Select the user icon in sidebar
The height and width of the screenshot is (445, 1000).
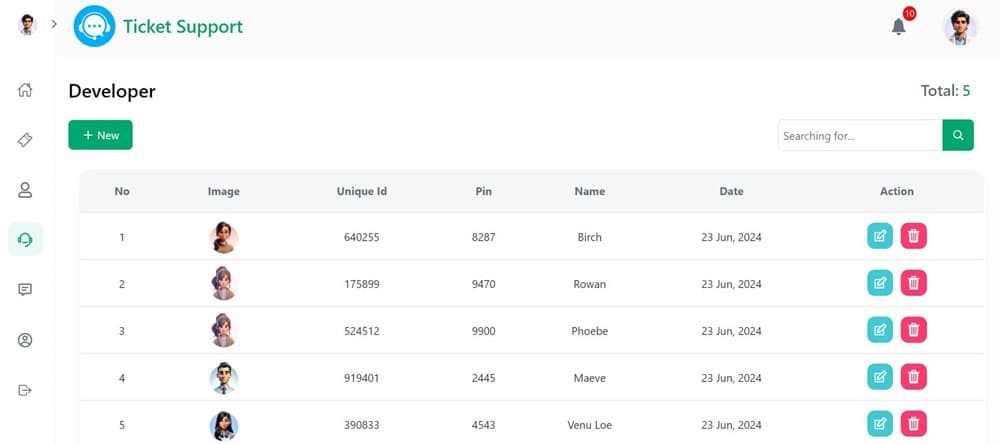click(x=25, y=189)
